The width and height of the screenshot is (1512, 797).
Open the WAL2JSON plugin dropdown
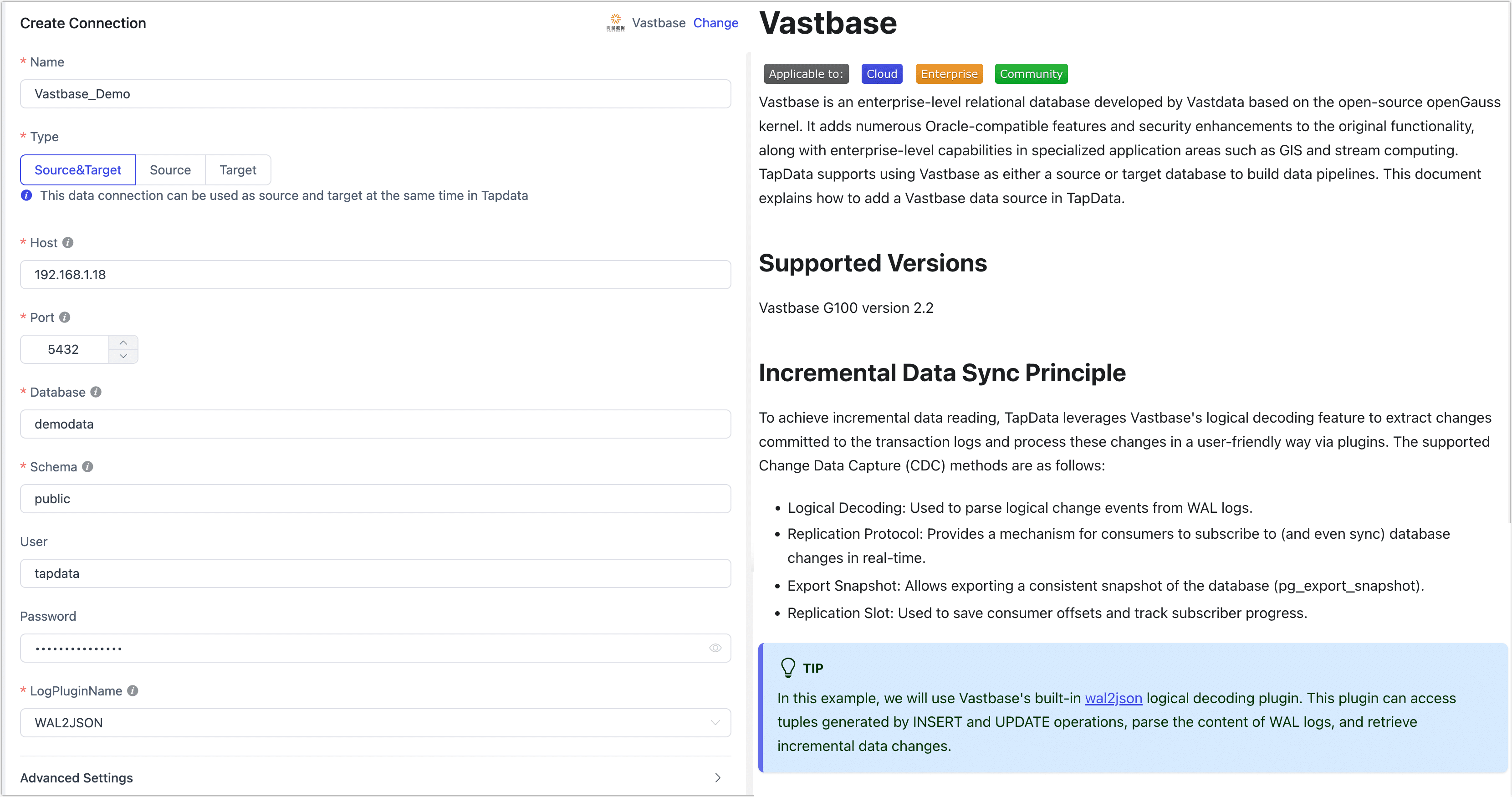click(x=715, y=722)
